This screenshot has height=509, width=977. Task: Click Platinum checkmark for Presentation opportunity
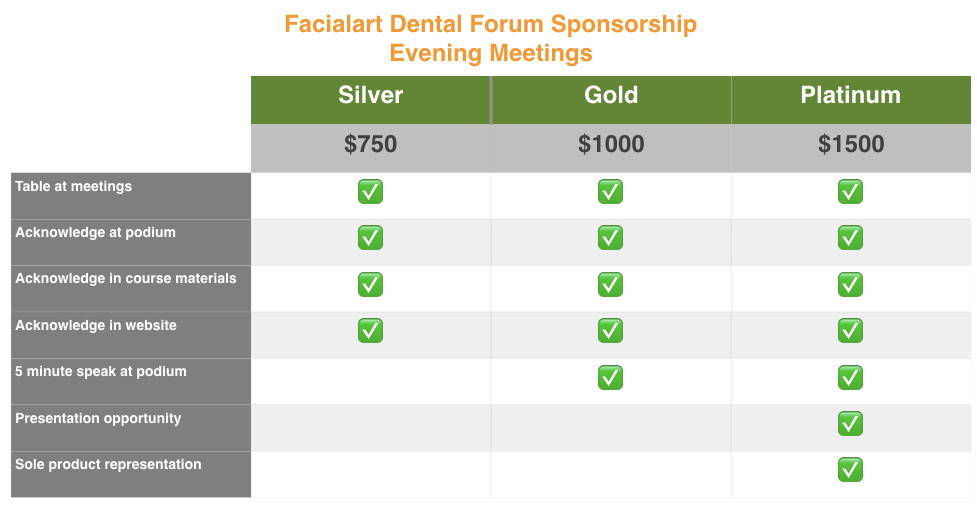coord(850,424)
